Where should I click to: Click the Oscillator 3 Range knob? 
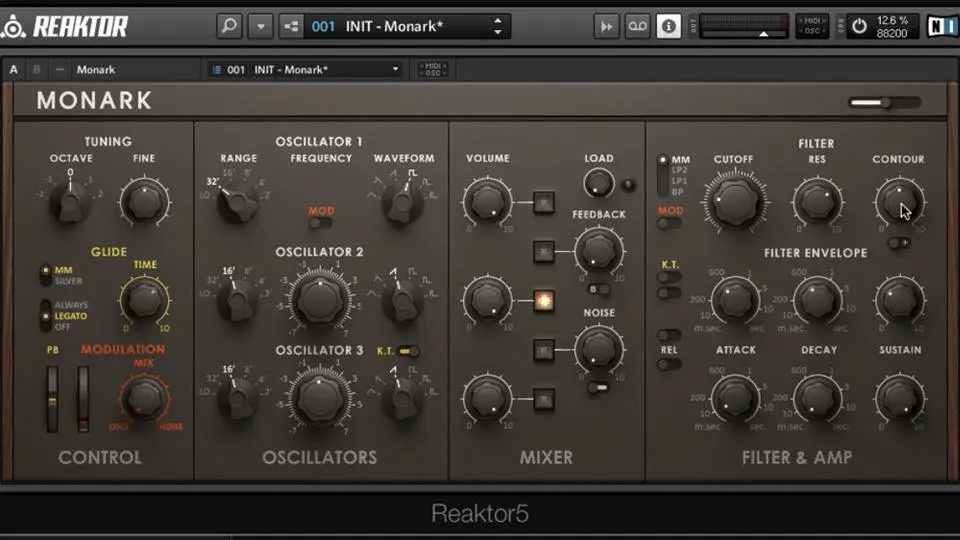[x=238, y=398]
